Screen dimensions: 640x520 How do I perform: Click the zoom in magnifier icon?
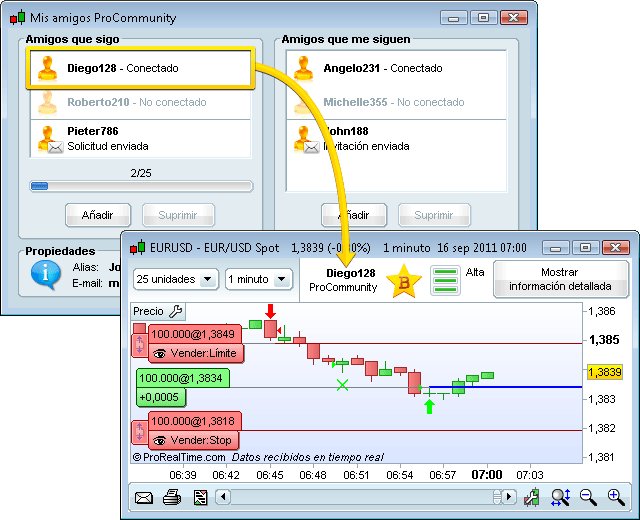pyautogui.click(x=615, y=497)
